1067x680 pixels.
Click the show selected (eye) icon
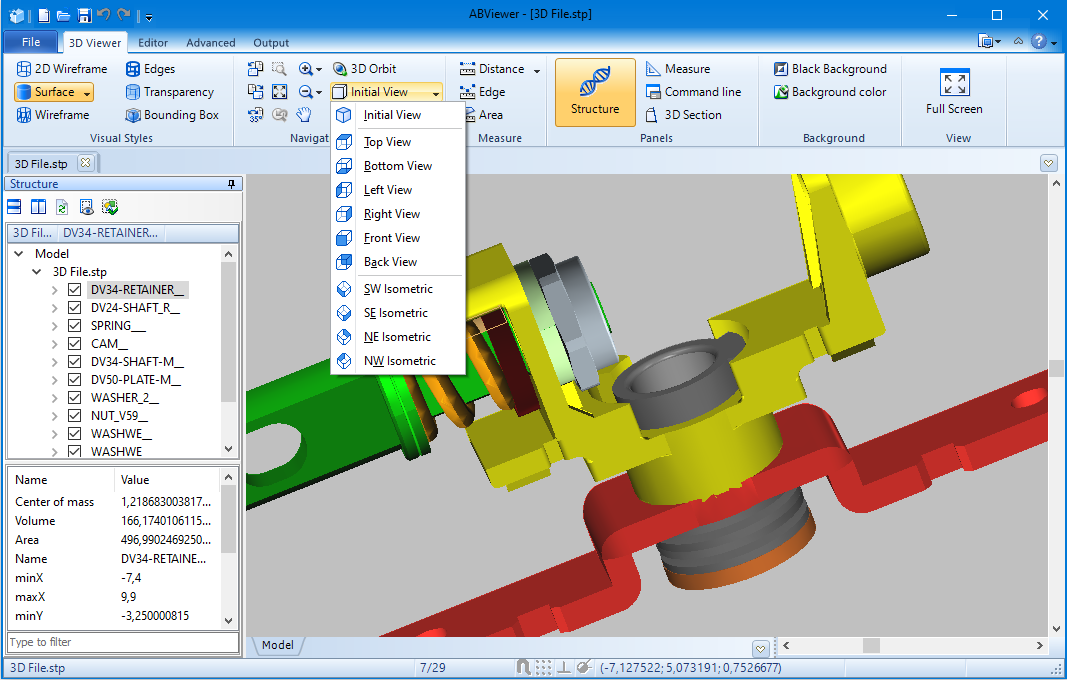(86, 207)
